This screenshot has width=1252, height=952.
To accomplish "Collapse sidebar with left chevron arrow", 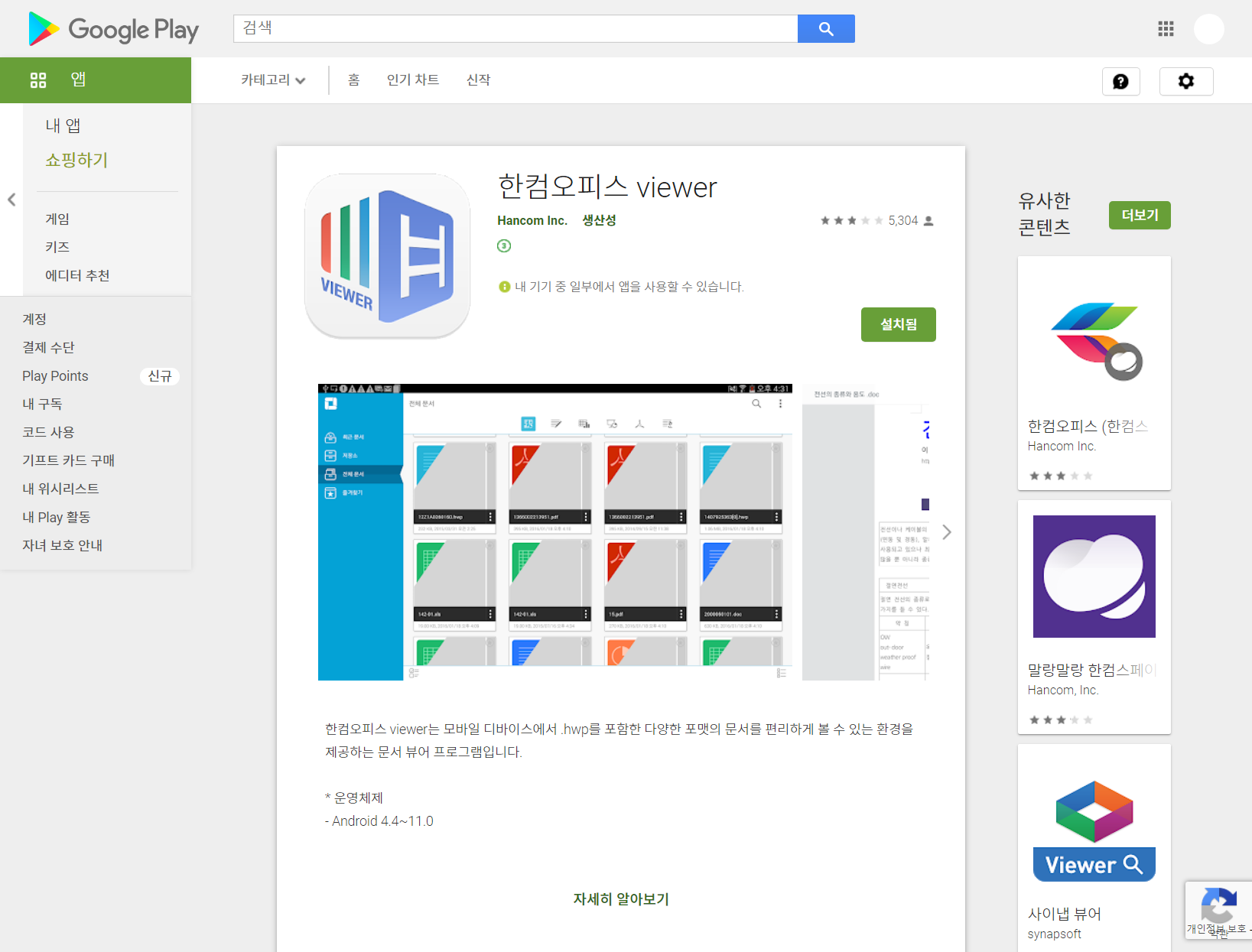I will [x=11, y=200].
